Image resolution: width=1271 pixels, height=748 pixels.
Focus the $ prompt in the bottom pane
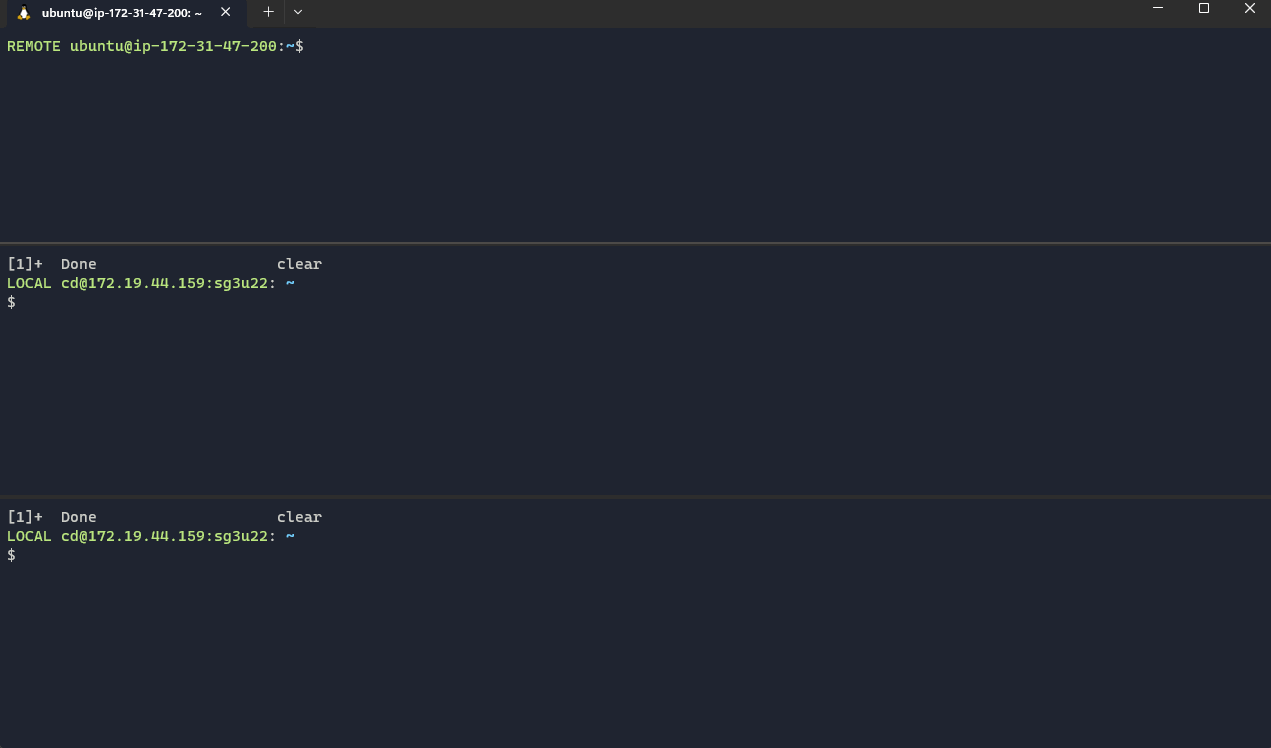[x=12, y=555]
